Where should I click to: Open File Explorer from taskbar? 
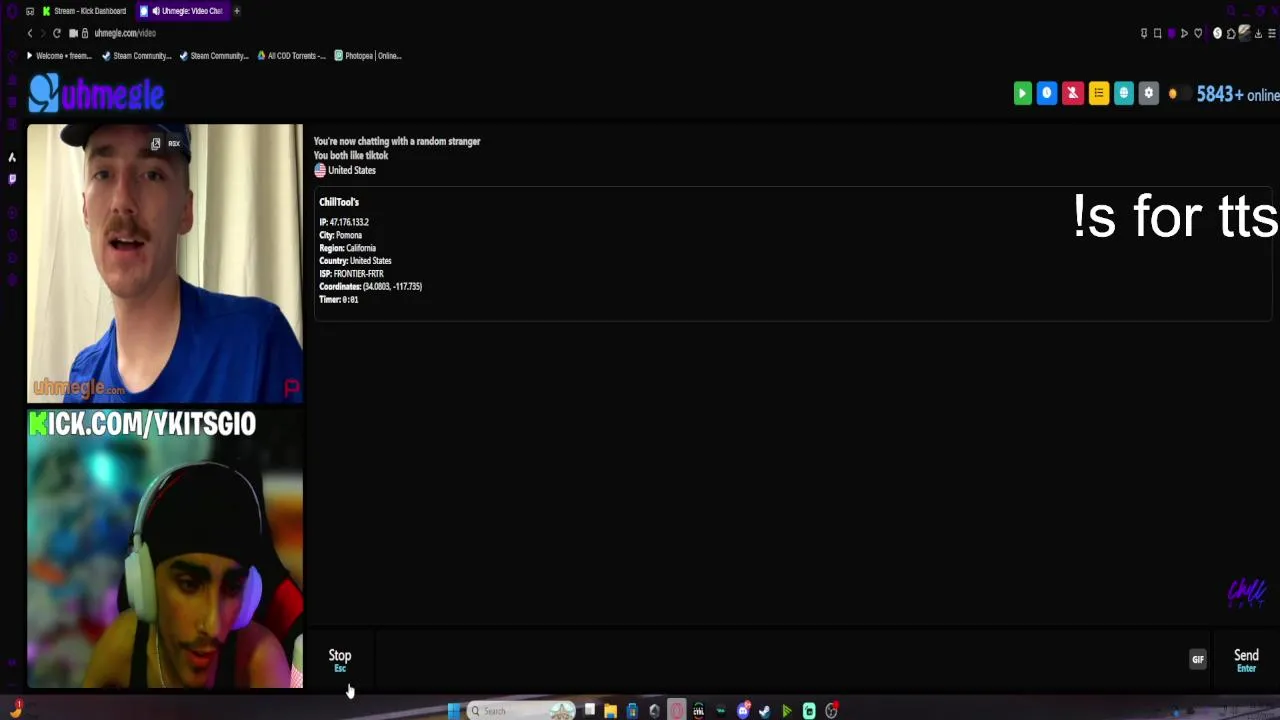pos(610,711)
